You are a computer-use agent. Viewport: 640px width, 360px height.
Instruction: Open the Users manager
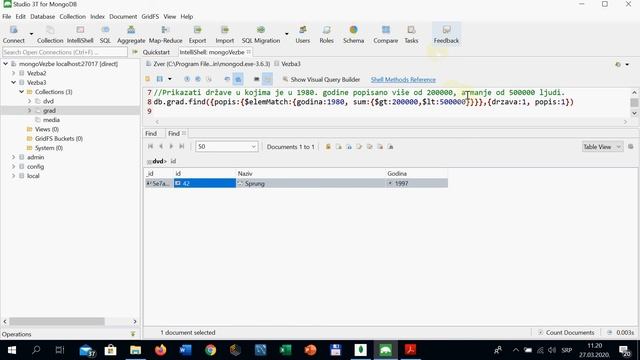302,34
